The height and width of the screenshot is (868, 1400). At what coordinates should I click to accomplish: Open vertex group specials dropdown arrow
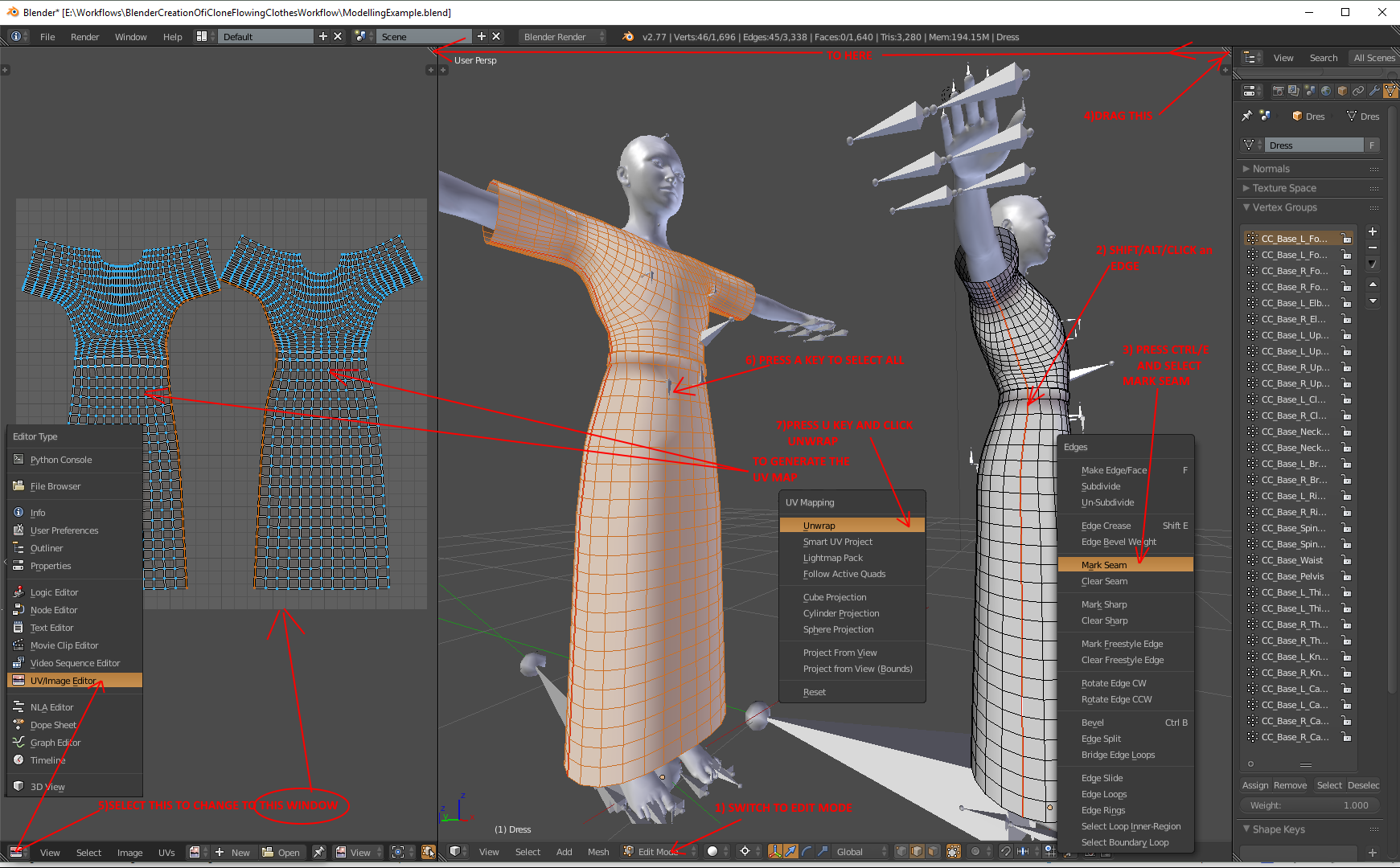1373,264
